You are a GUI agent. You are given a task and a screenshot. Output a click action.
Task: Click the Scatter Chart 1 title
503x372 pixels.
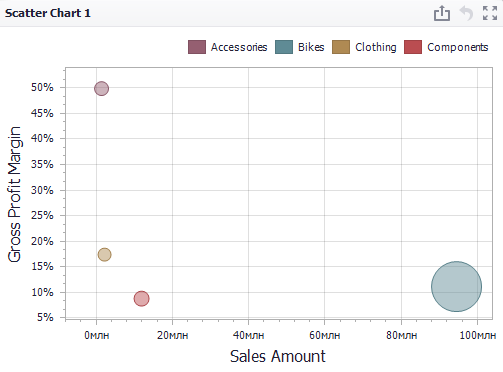click(48, 13)
